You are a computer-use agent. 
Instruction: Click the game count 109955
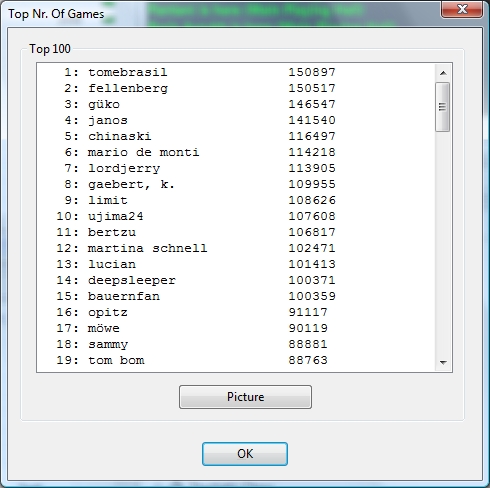[x=312, y=184]
